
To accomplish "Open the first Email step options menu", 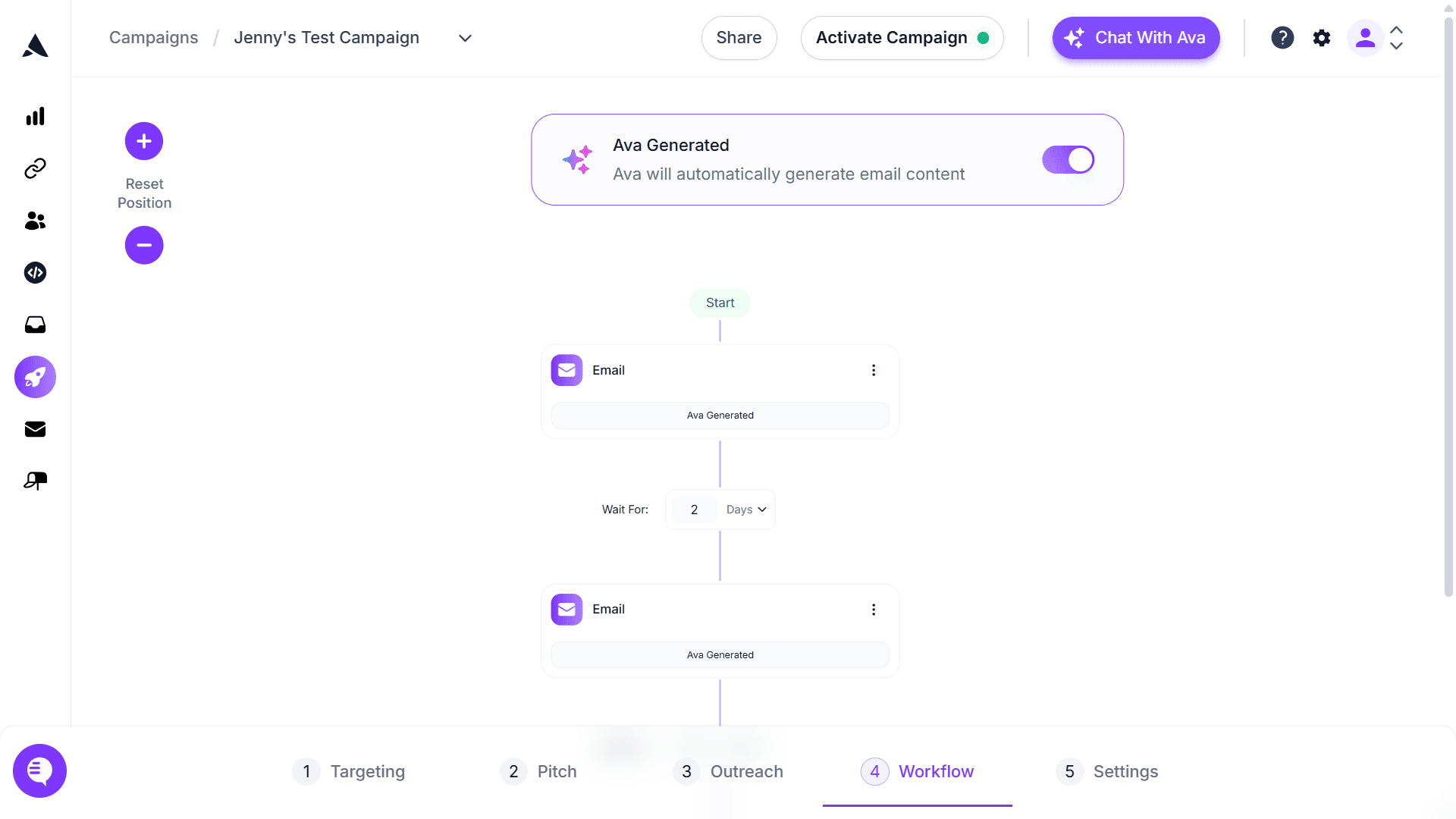I will click(x=874, y=370).
